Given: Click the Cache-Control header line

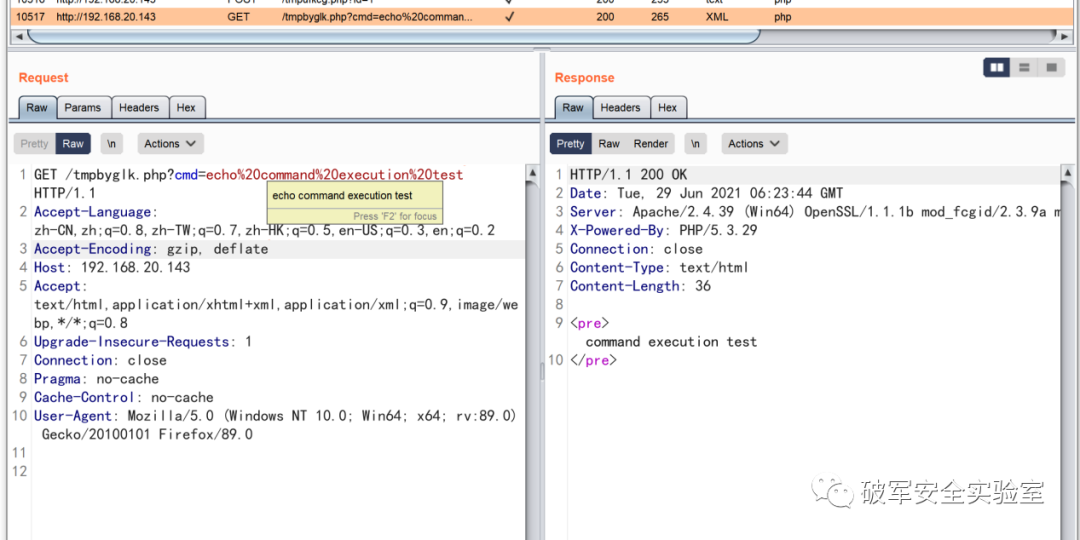Looking at the screenshot, I should click(x=123, y=397).
